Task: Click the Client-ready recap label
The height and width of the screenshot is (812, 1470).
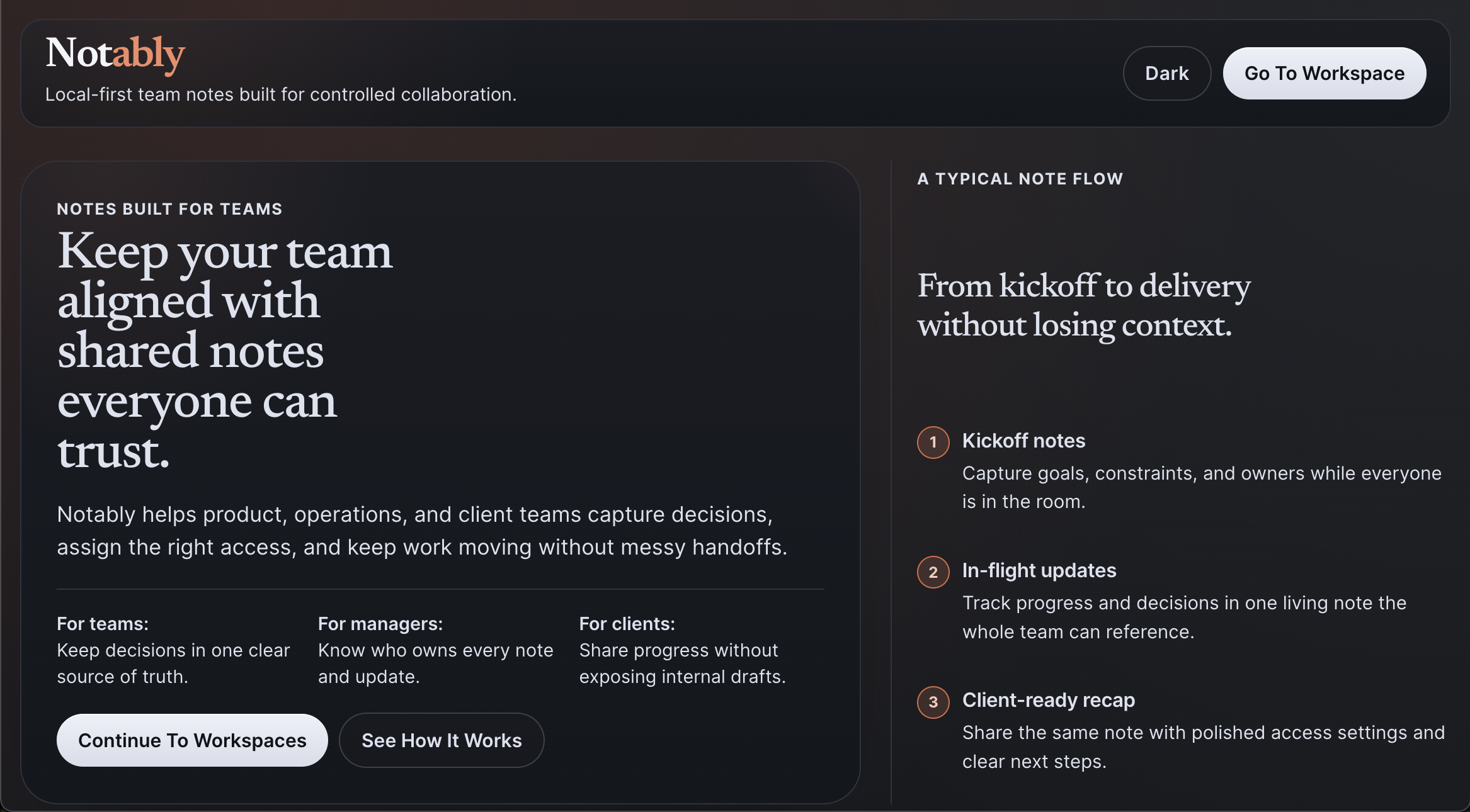Action: point(1048,701)
